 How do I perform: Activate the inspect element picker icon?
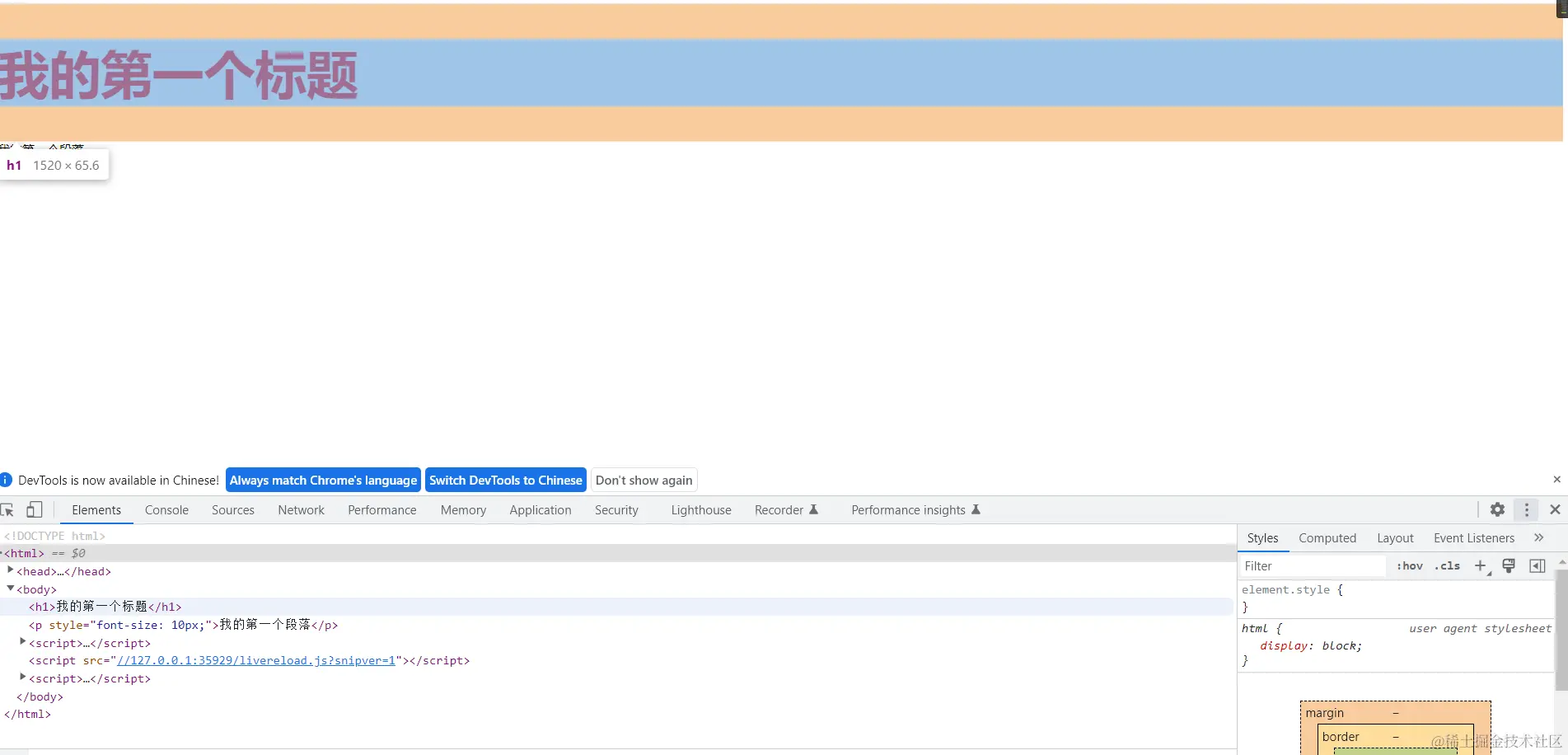coord(7,510)
